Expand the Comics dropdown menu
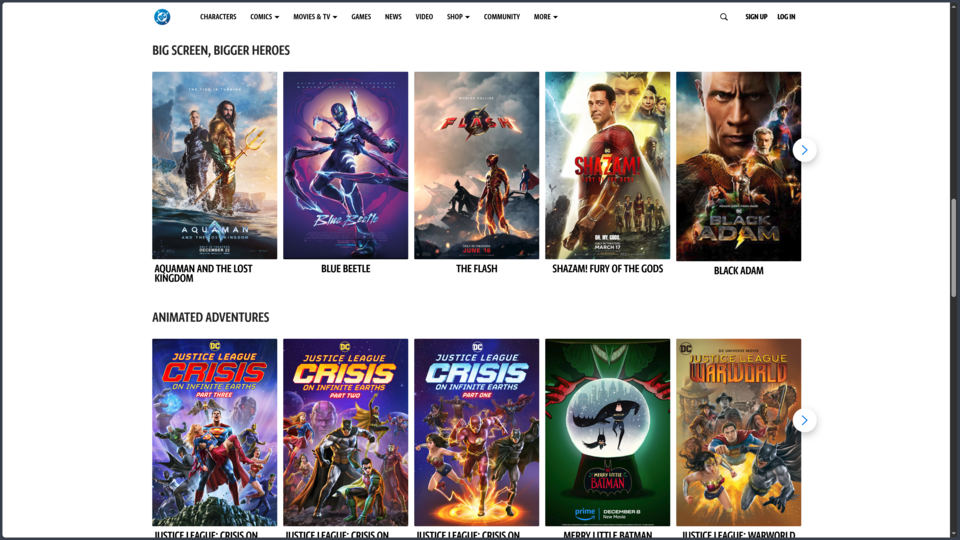The width and height of the screenshot is (960, 540). click(264, 17)
